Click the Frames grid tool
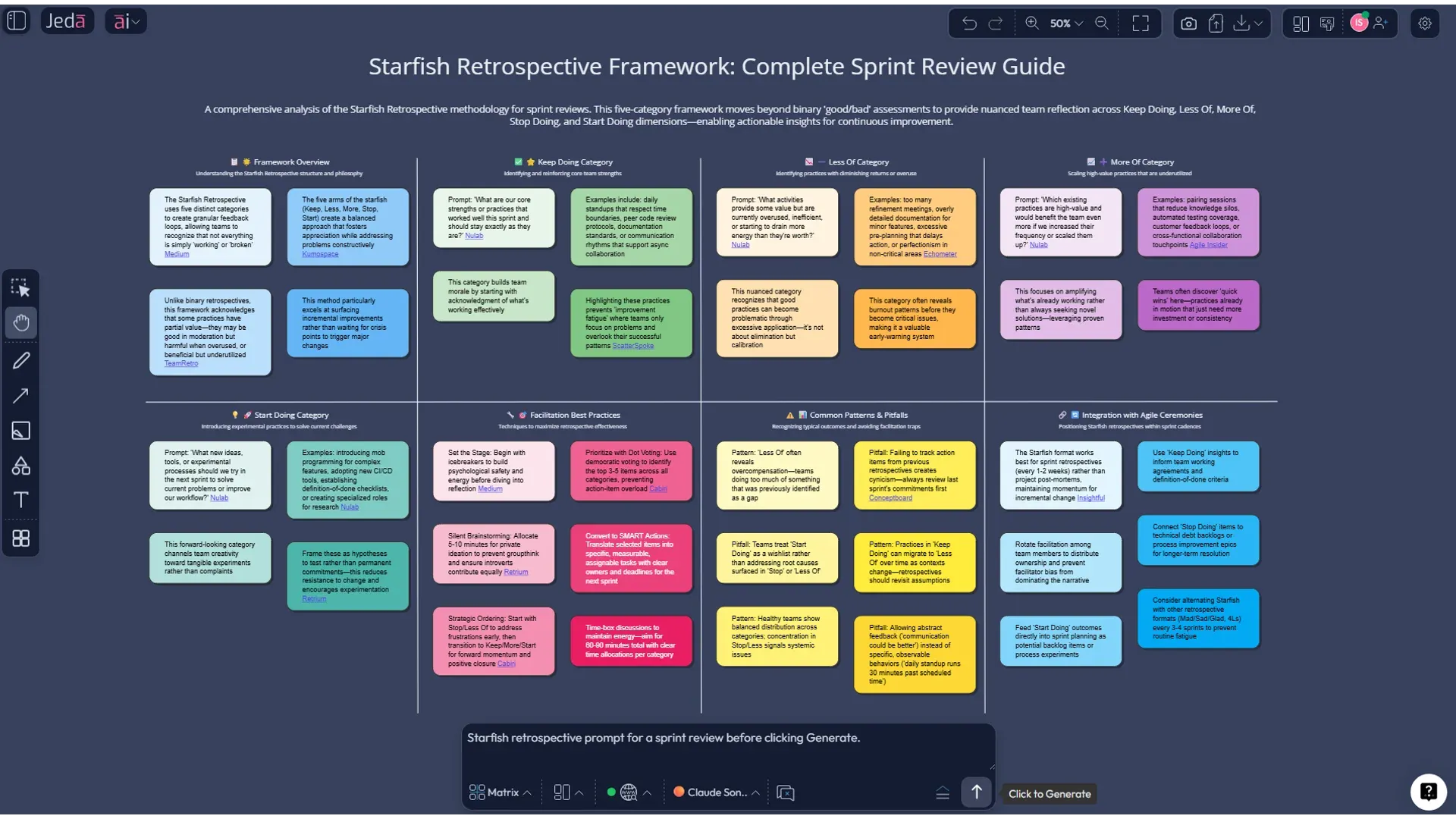Viewport: 1456px width, 819px height. point(20,538)
